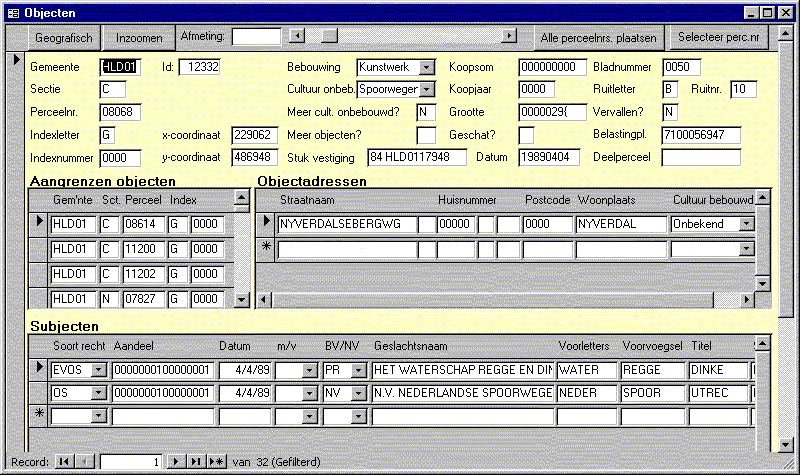
Task: Toggle the Meer objecten? checkbox
Action: (426, 135)
